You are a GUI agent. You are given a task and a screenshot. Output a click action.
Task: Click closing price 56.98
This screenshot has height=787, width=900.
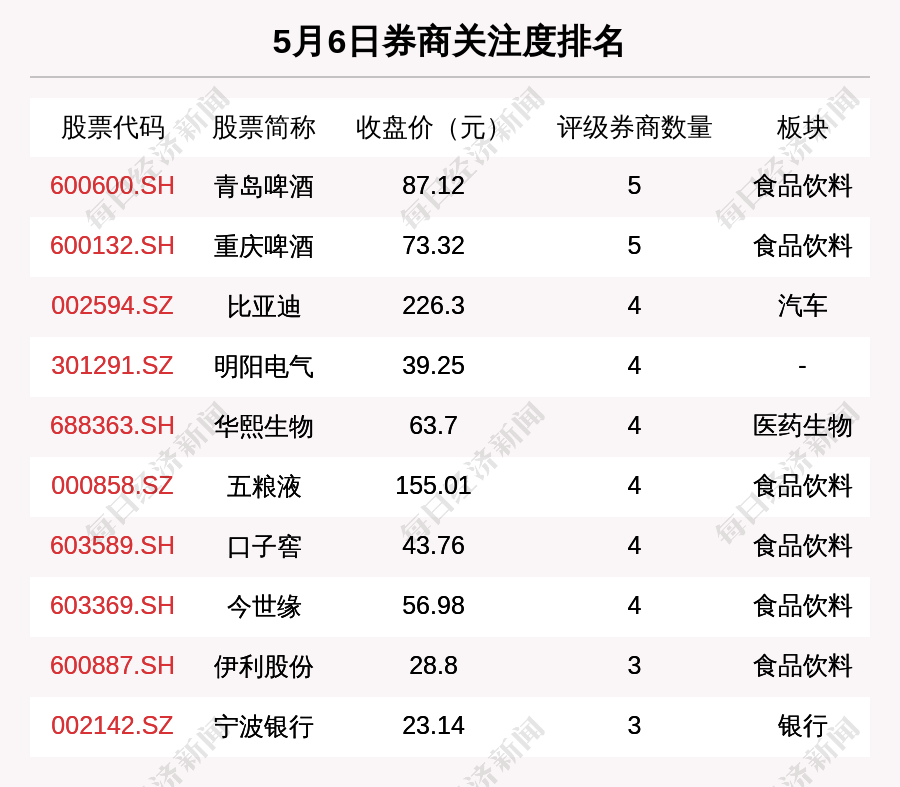(433, 606)
